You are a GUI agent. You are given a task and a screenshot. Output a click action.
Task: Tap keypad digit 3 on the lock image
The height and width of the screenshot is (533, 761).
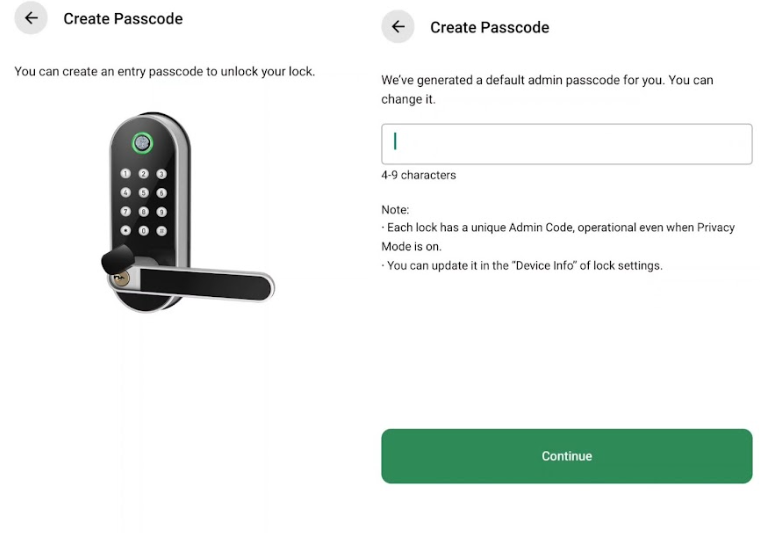(162, 174)
